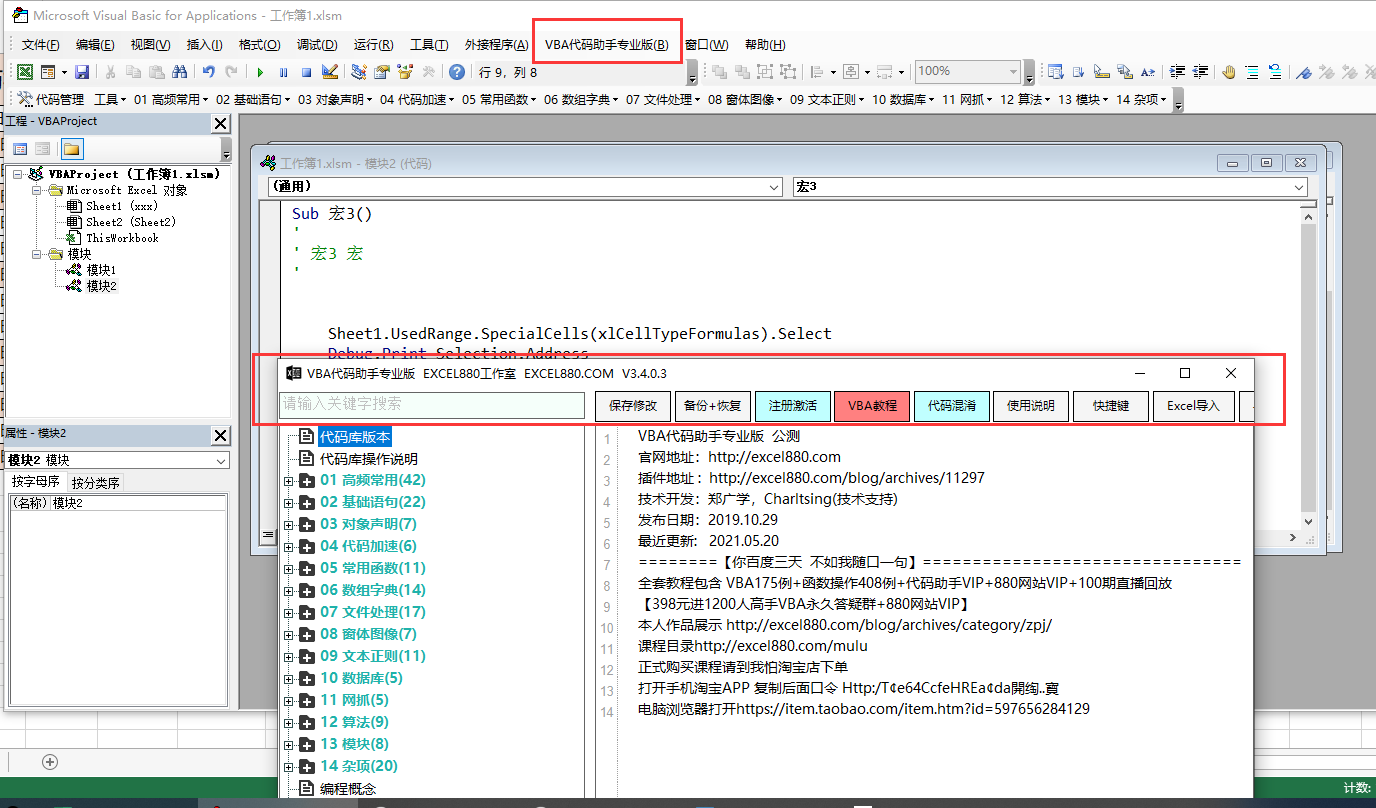This screenshot has height=808, width=1376.
Task: Select ThisWorkbook in the project tree
Action: tap(122, 238)
